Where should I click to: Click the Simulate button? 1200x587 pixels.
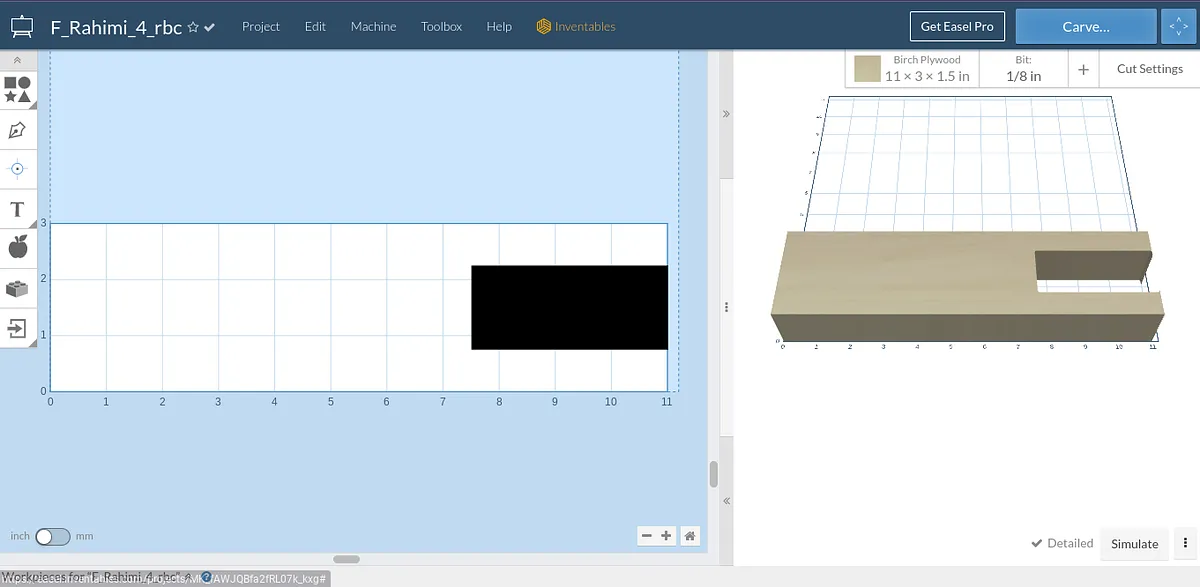click(1135, 543)
